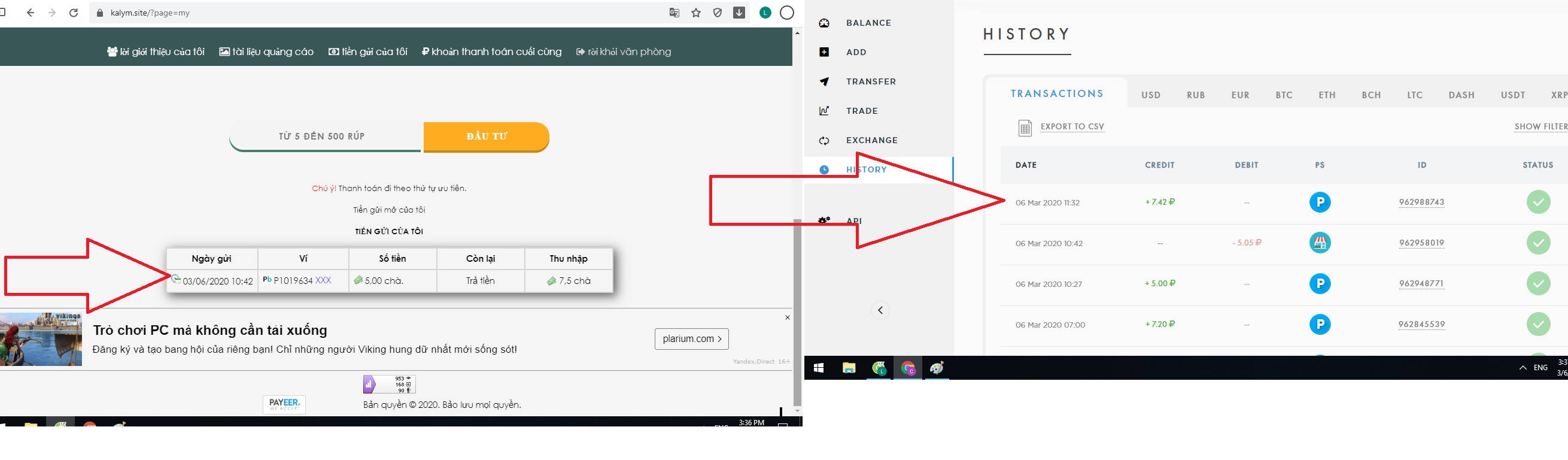Click the status checkmark for transaction 962958019
Image resolution: width=1568 pixels, height=460 pixels.
pos(1538,243)
